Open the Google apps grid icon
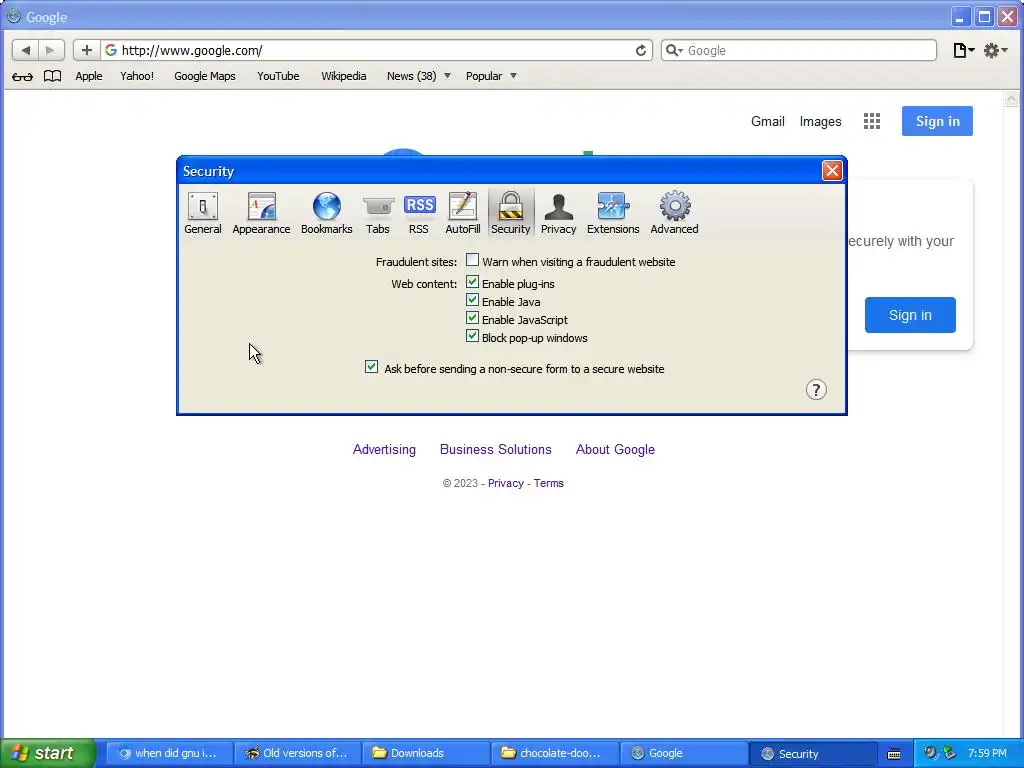The image size is (1024, 768). (872, 121)
